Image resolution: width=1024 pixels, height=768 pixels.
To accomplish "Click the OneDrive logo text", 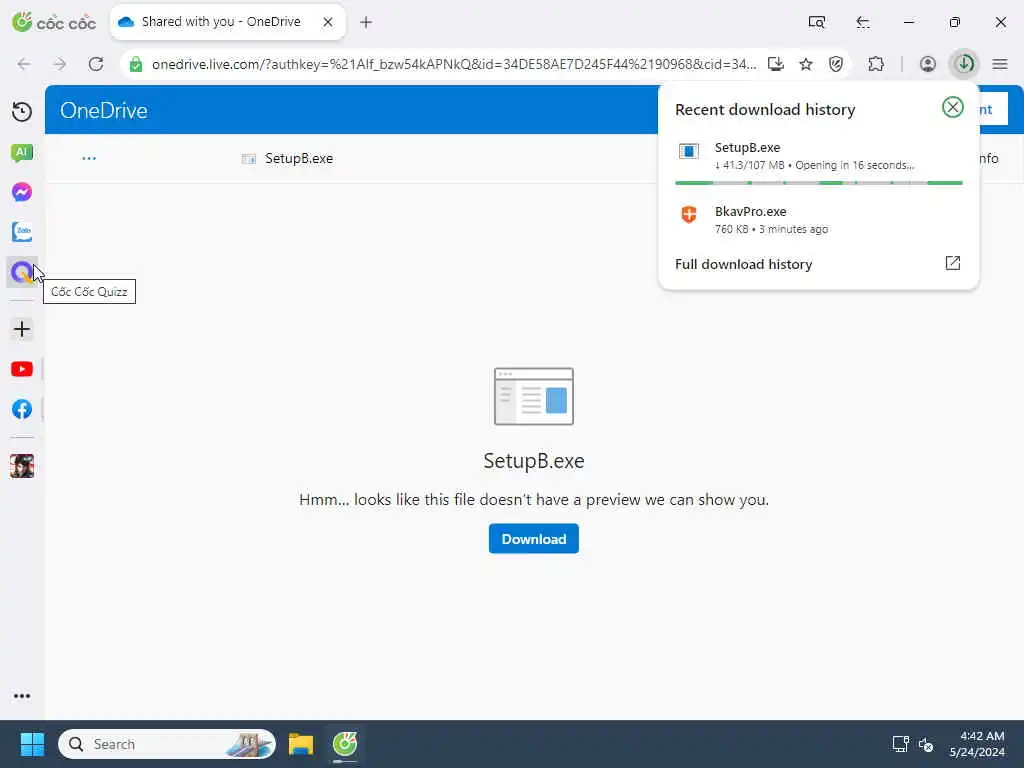I will click(104, 110).
